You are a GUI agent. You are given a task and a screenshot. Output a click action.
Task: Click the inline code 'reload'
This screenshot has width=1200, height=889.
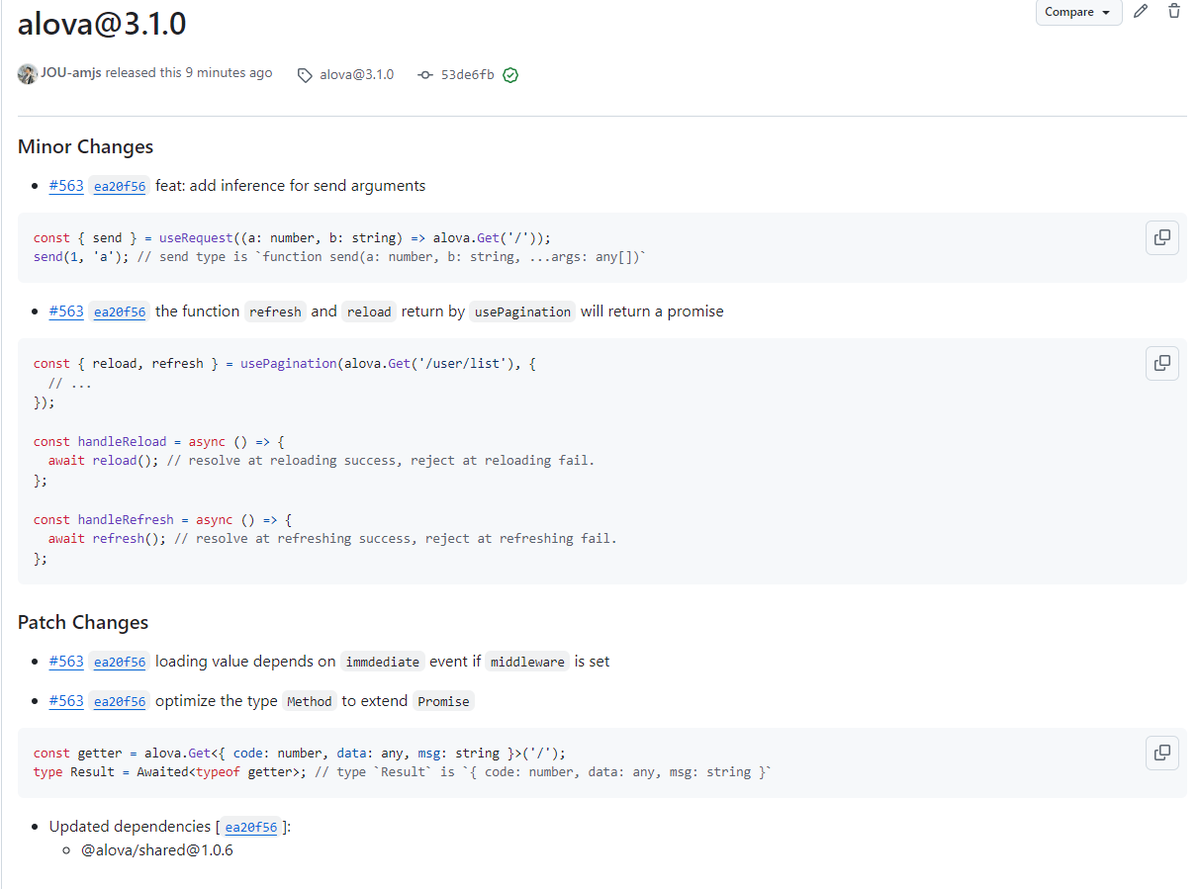(x=369, y=312)
